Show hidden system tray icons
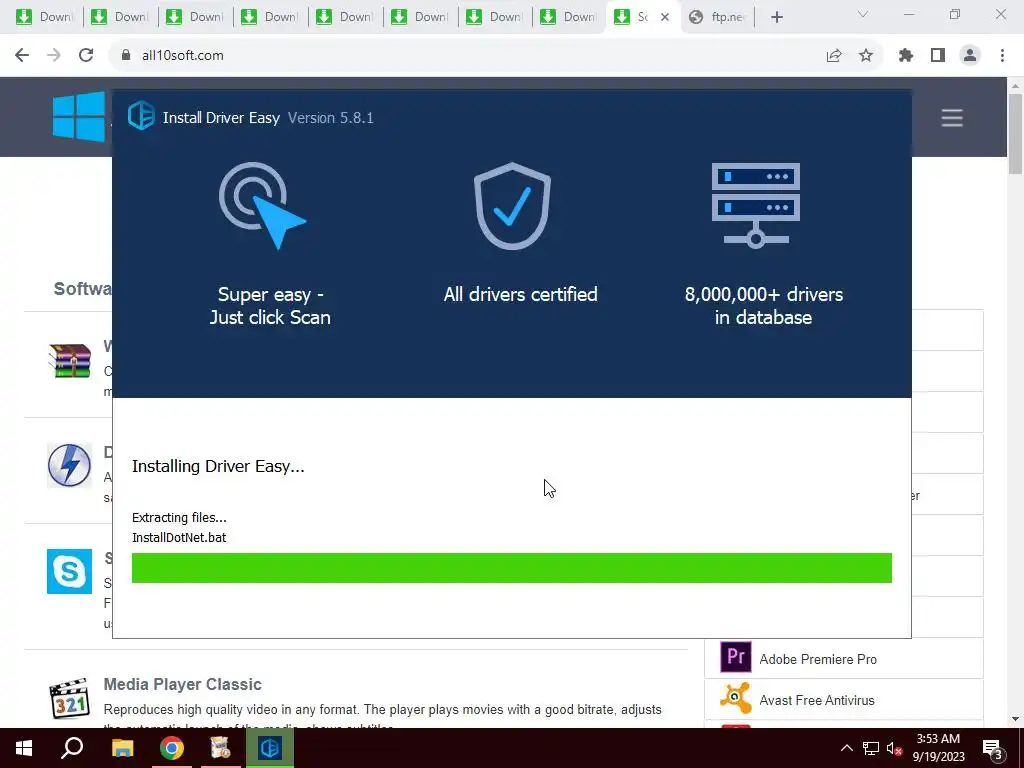The image size is (1024, 768). pos(846,748)
